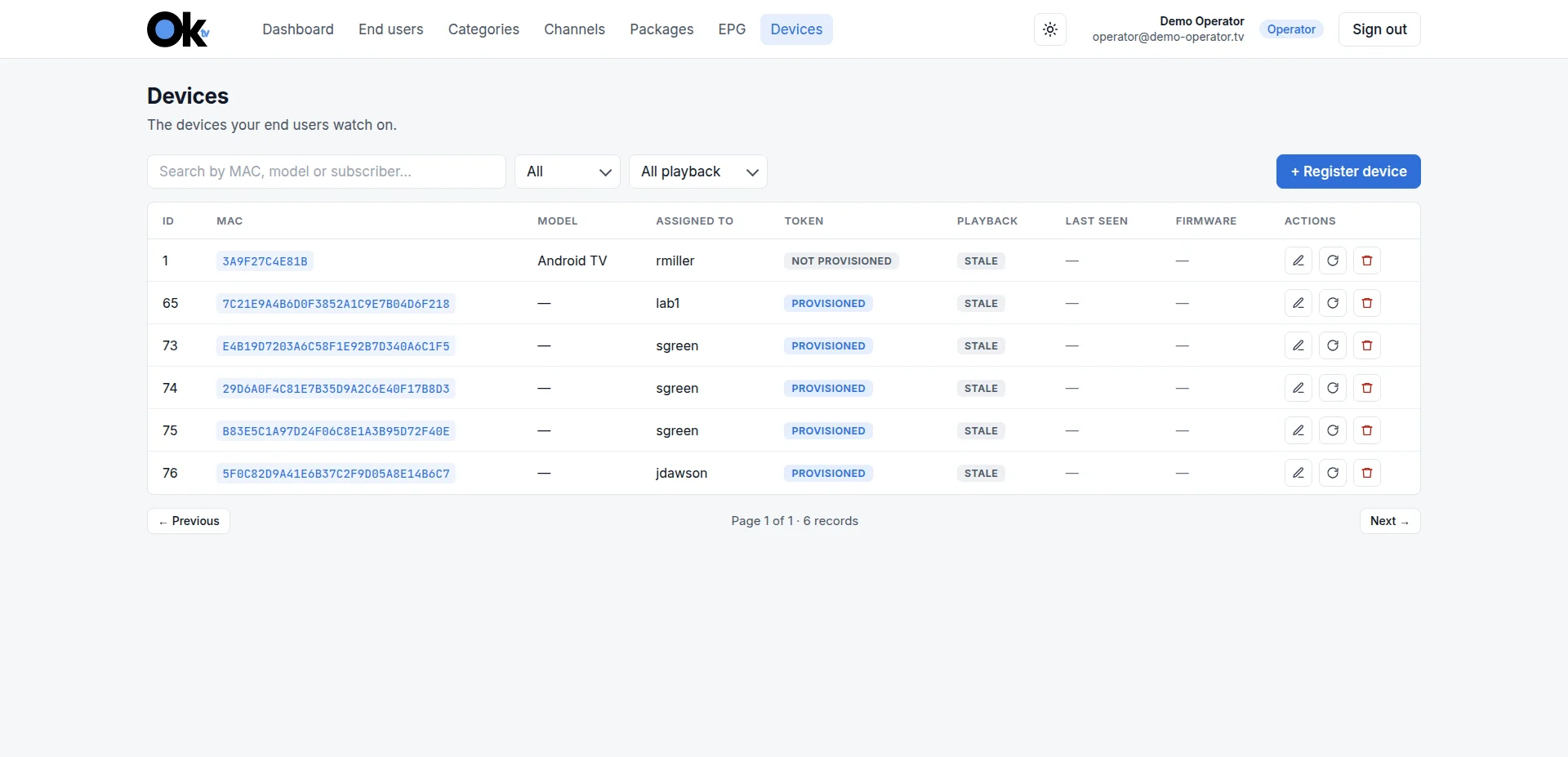
Task: Go to the Dashboard tab
Action: [298, 29]
